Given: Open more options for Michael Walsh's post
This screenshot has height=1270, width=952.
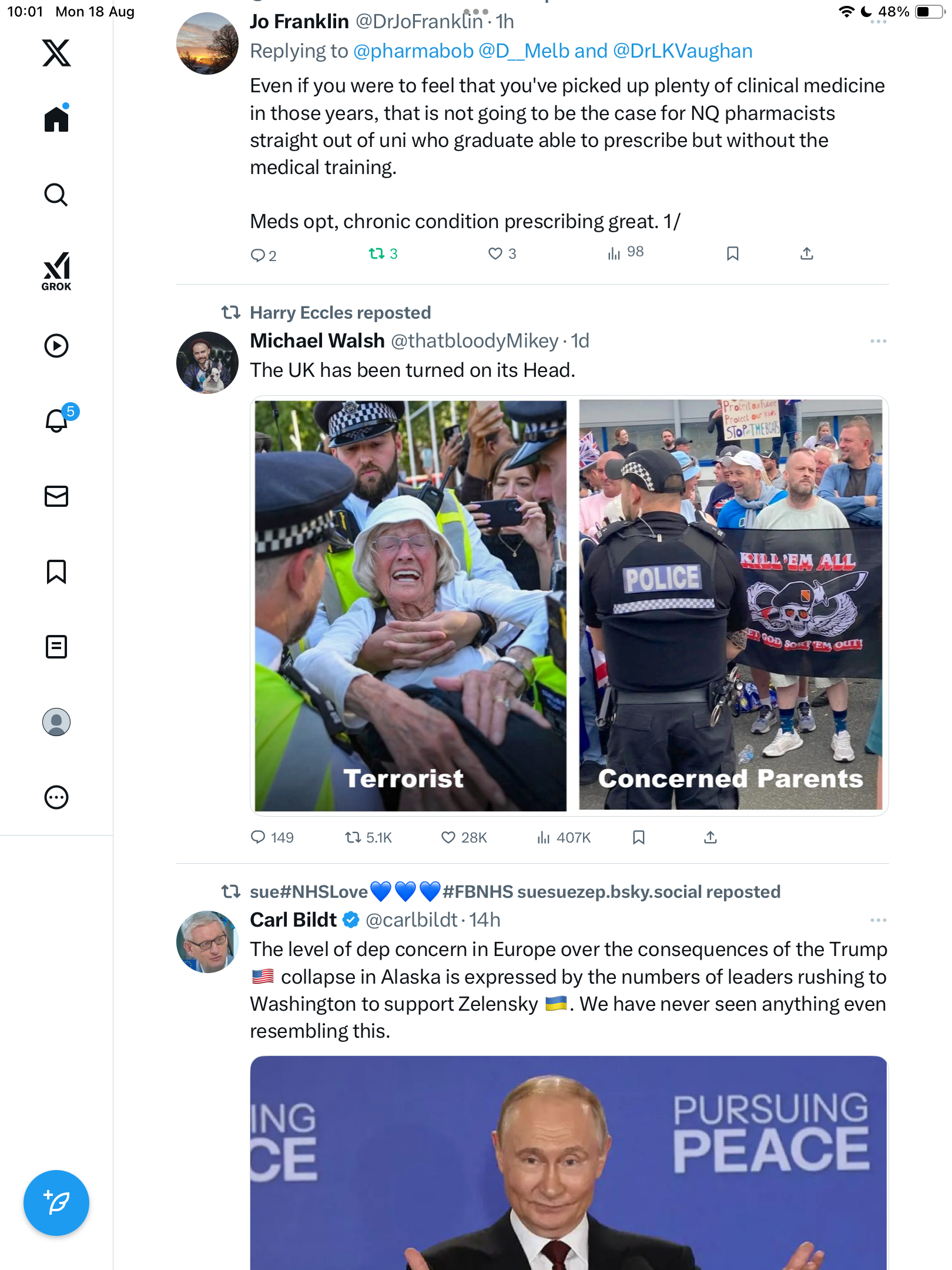Looking at the screenshot, I should coord(878,341).
